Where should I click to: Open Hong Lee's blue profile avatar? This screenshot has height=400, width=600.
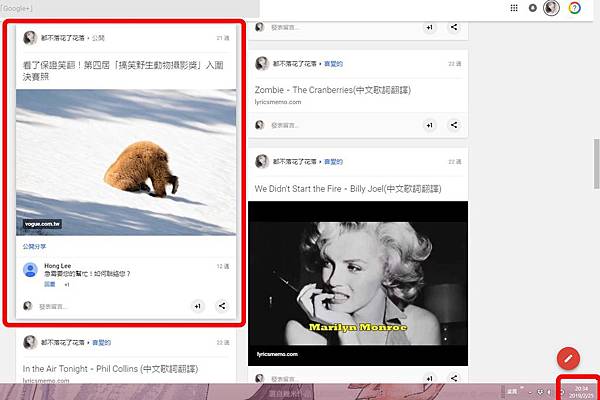point(30,270)
